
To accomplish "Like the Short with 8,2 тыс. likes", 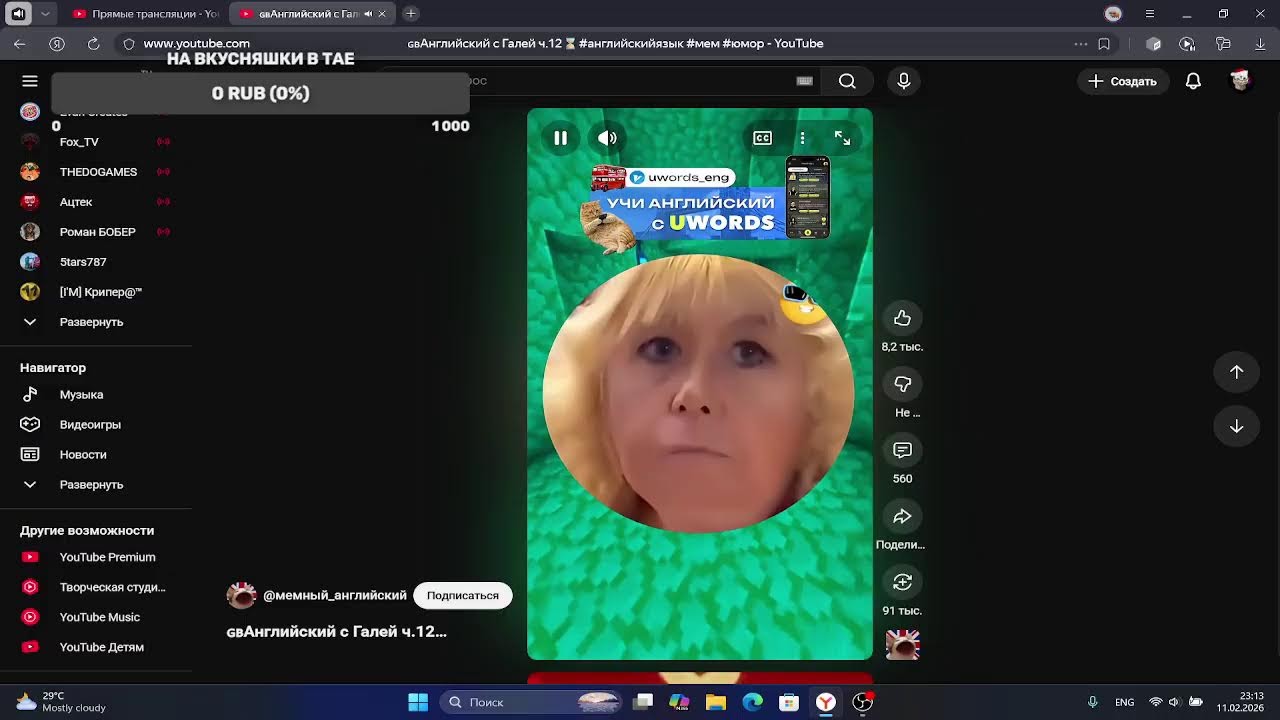I will tap(902, 318).
